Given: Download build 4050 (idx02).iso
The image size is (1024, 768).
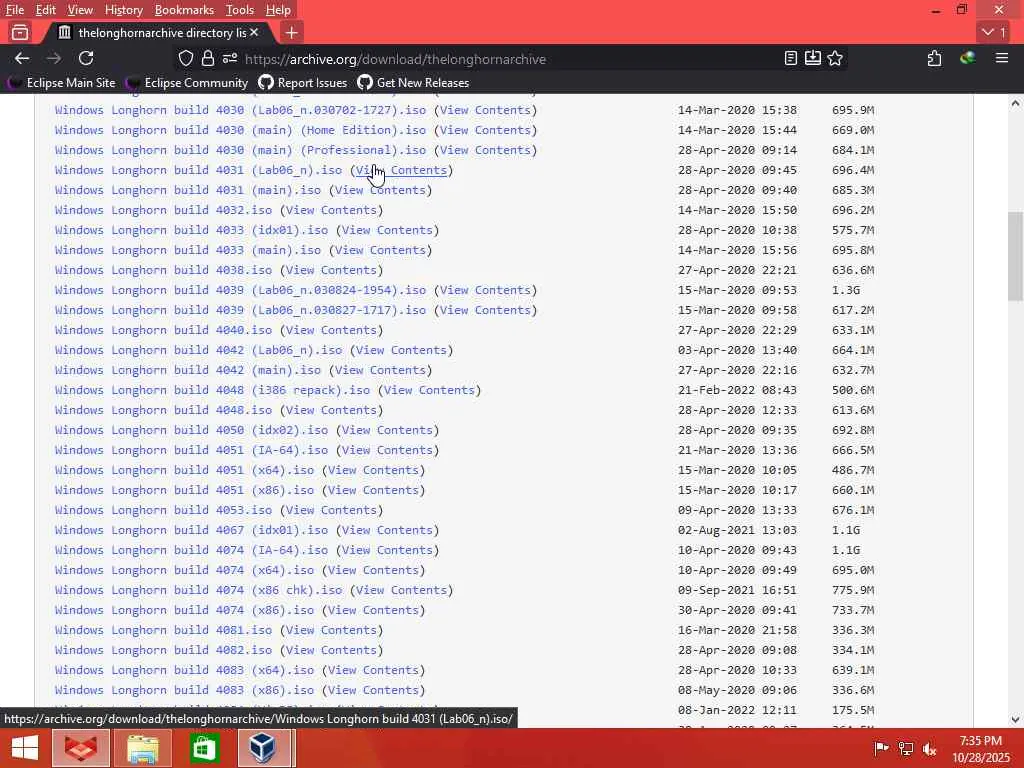Looking at the screenshot, I should point(191,430).
